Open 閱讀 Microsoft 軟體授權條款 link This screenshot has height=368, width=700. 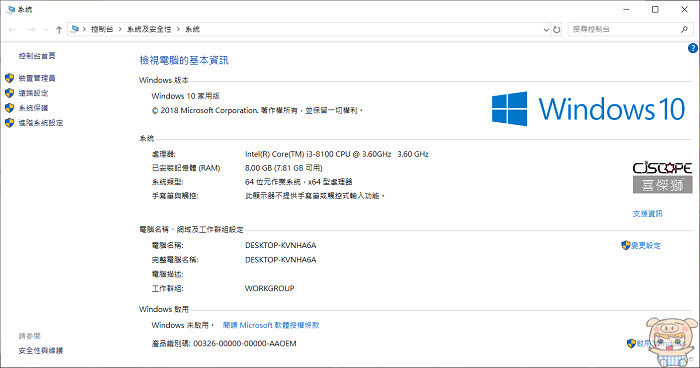271,325
